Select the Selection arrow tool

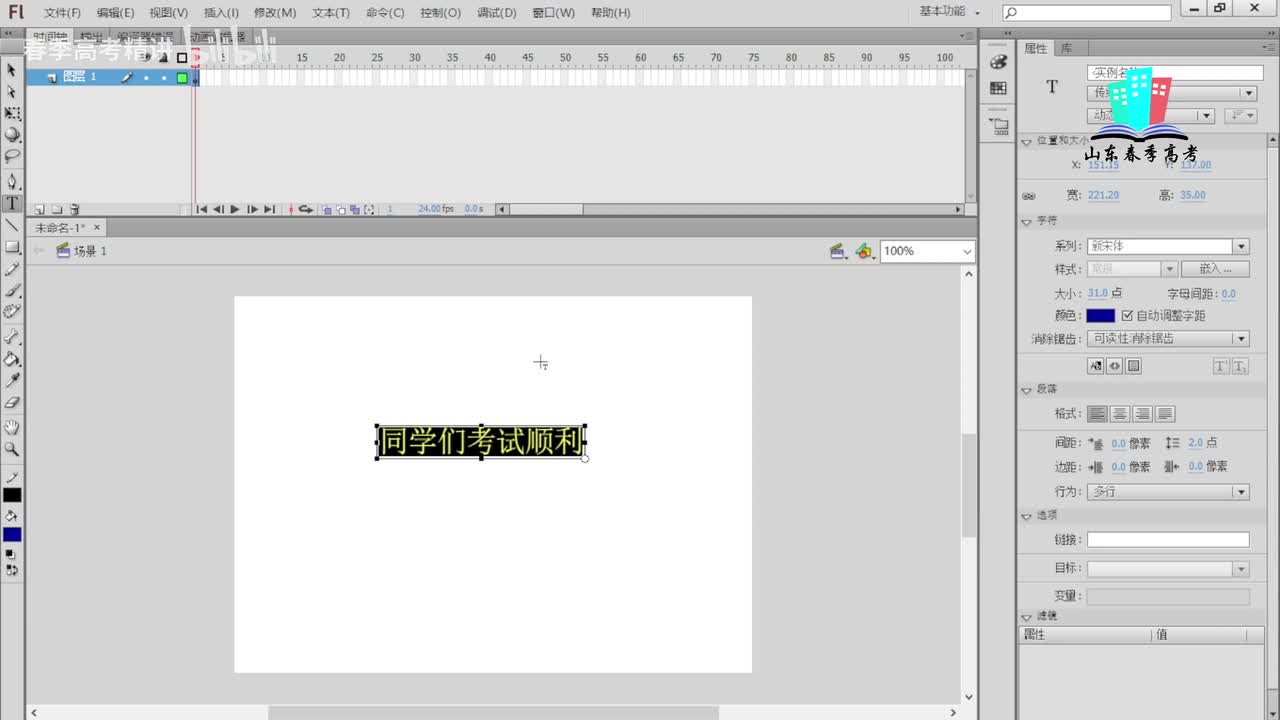(12, 70)
